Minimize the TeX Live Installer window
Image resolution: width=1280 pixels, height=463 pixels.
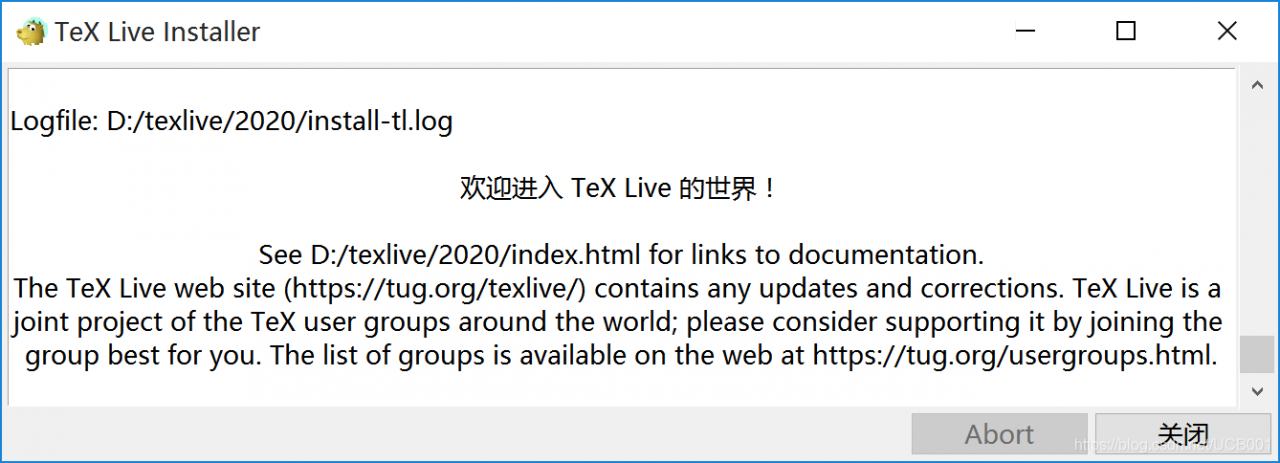(1025, 32)
